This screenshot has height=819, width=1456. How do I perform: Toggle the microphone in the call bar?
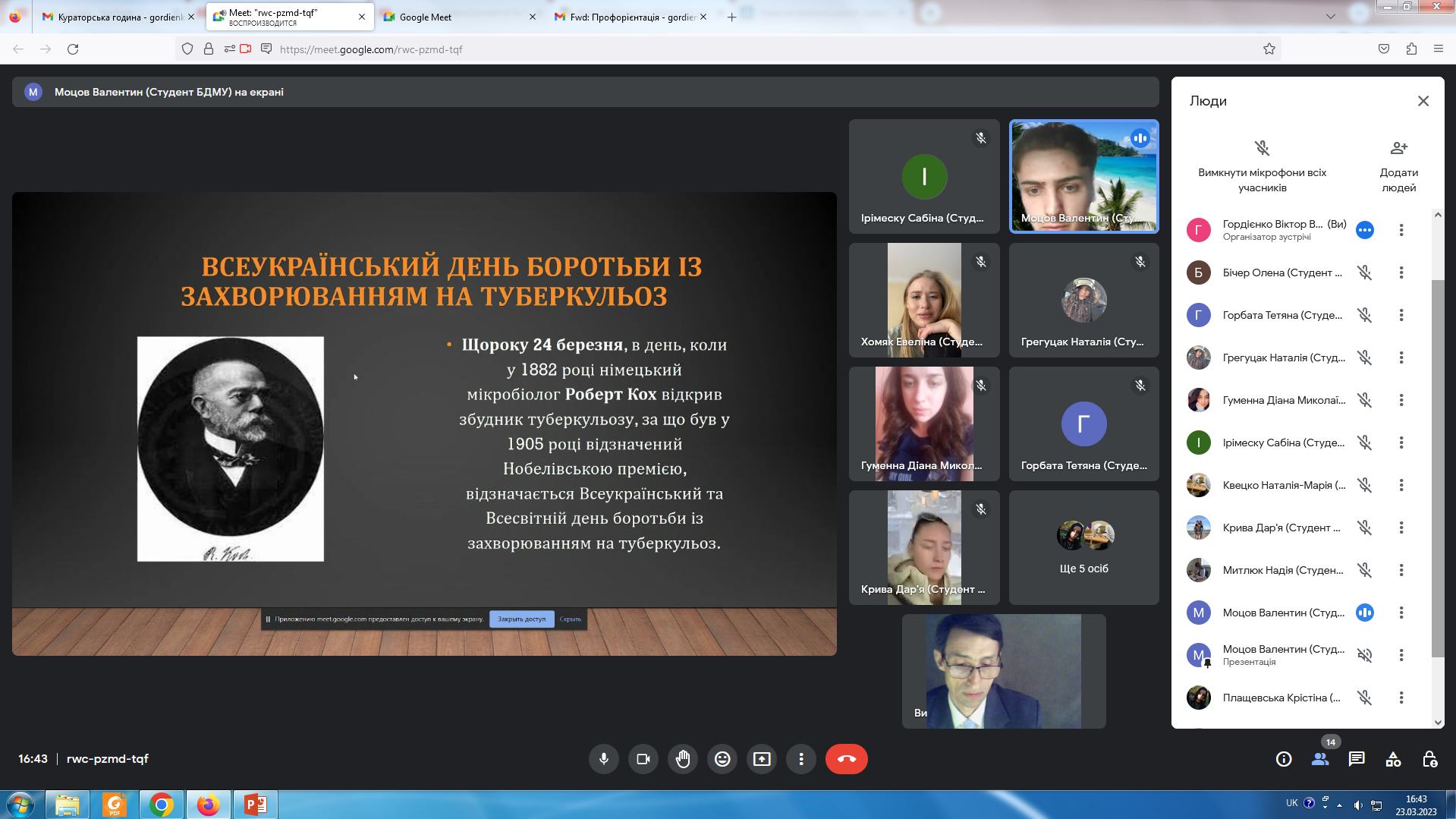click(604, 759)
